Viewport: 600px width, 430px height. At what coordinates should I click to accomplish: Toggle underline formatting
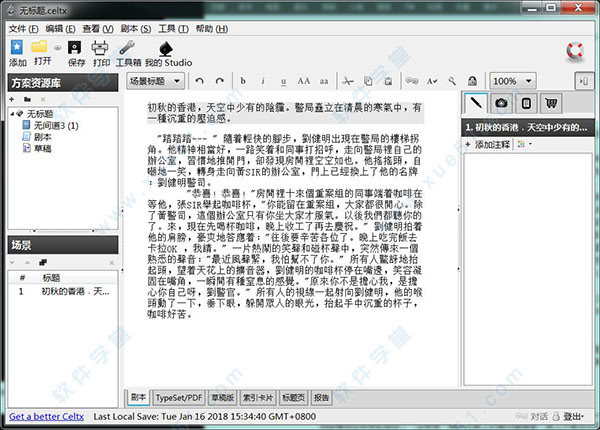[x=281, y=80]
